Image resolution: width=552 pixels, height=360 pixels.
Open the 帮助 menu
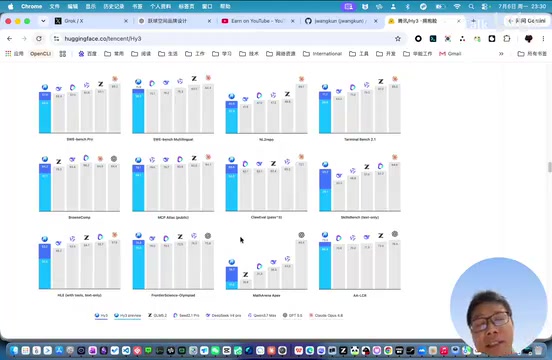(225, 6)
